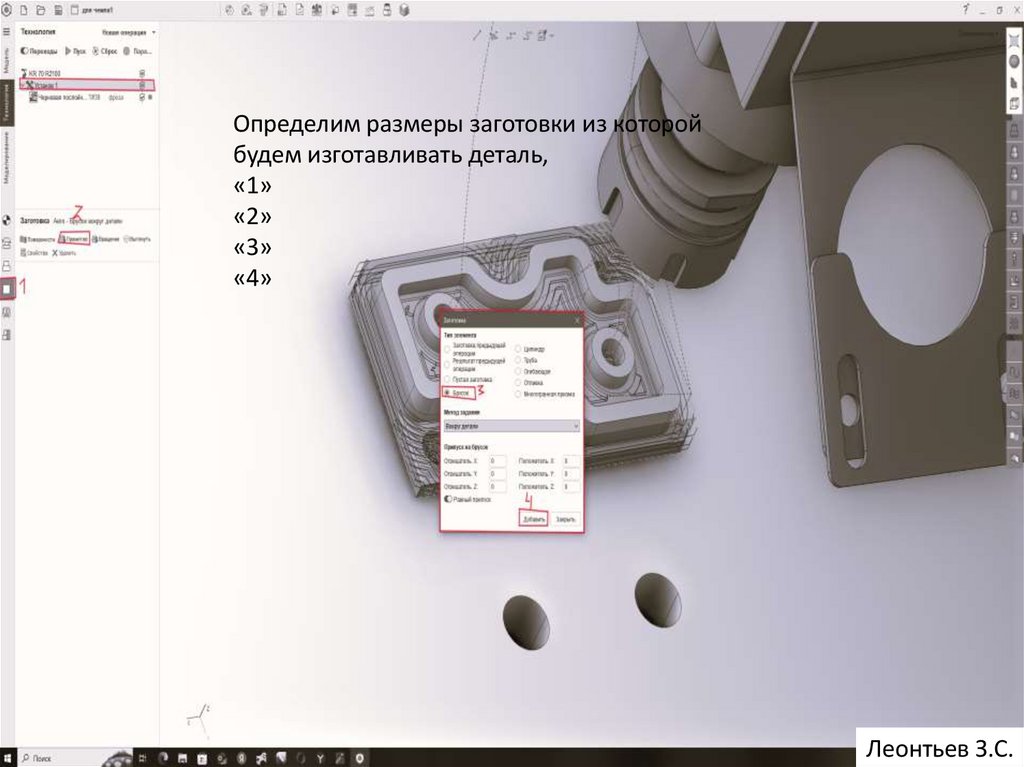Select the Многогранная призма radio button
The image size is (1024, 767).
coord(519,395)
